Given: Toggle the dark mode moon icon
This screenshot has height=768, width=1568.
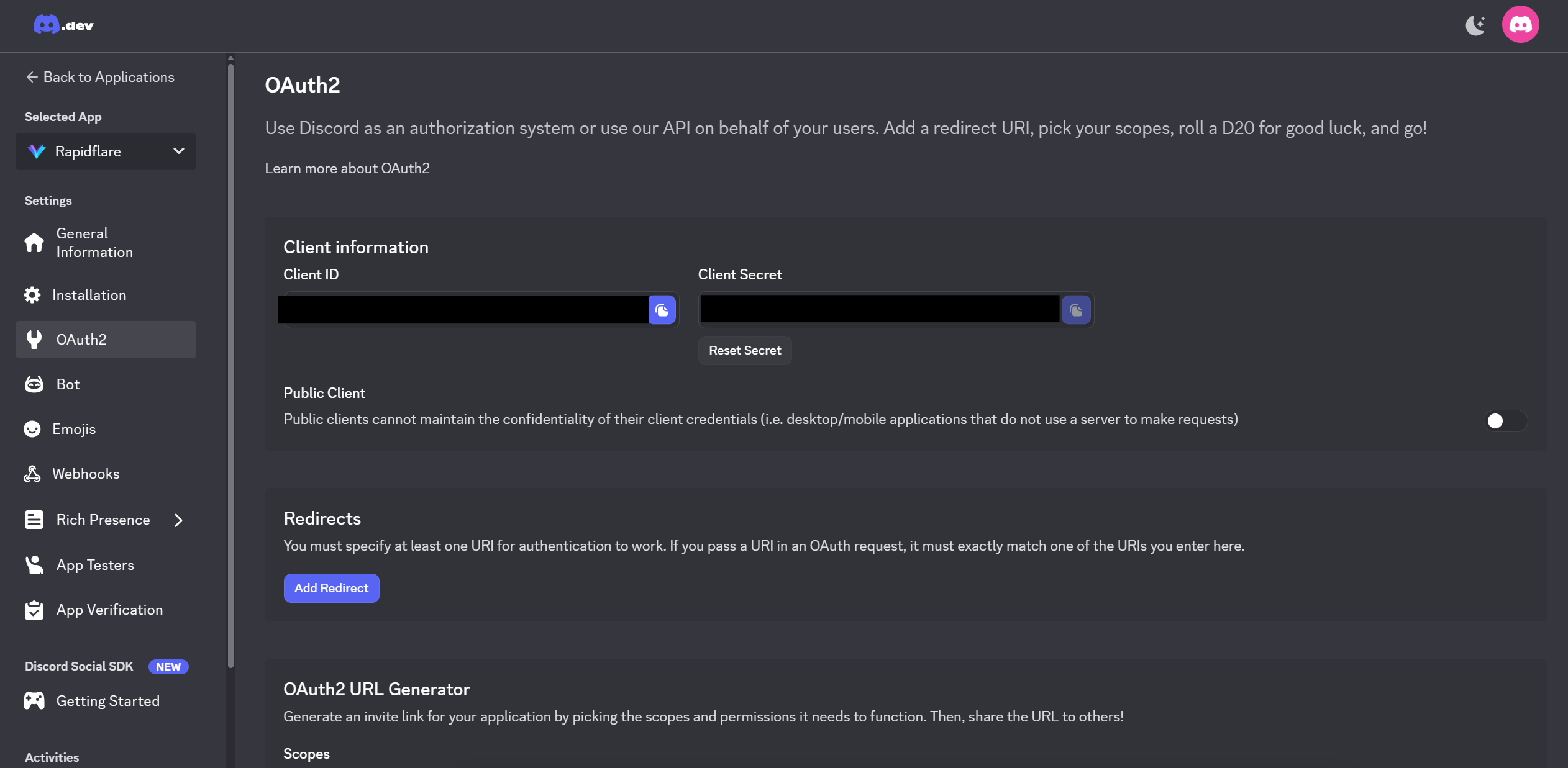Looking at the screenshot, I should tap(1475, 25).
